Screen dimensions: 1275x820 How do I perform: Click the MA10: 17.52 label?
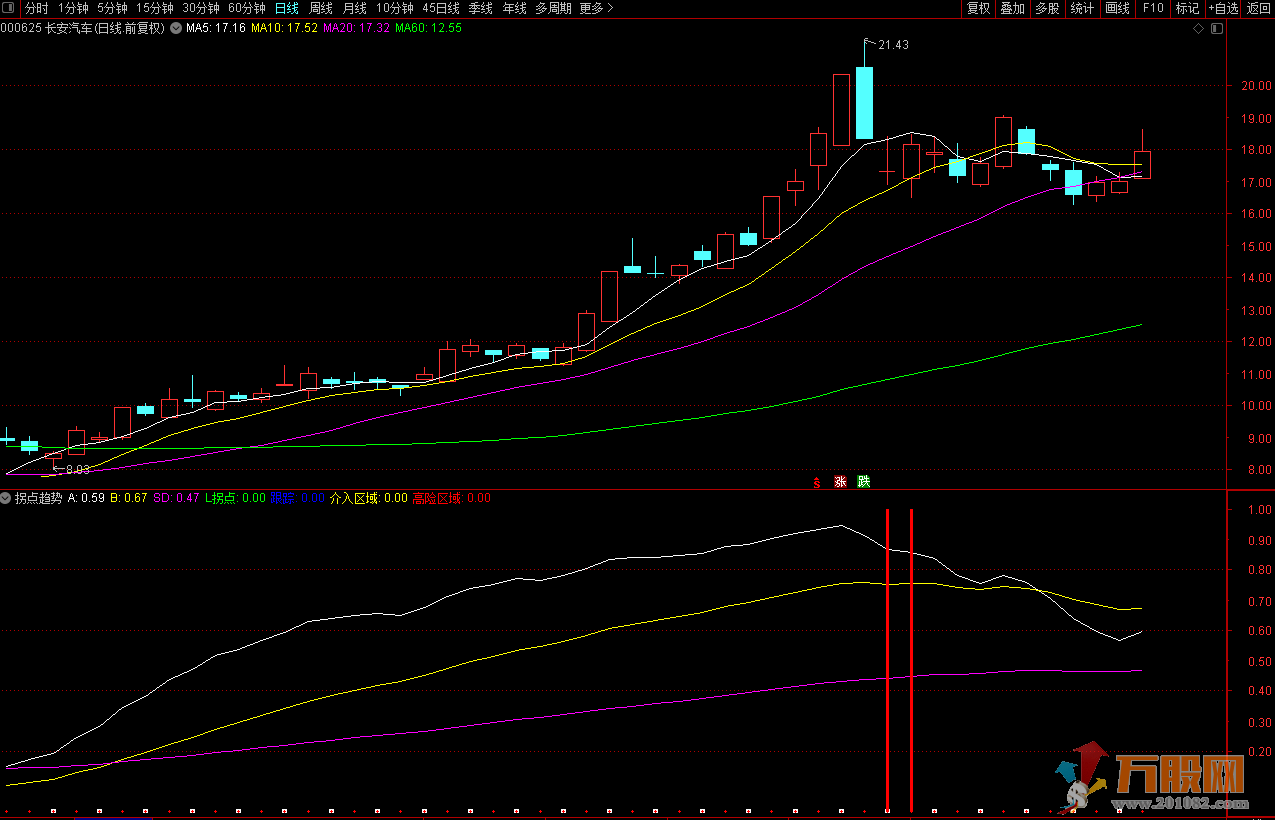click(284, 28)
